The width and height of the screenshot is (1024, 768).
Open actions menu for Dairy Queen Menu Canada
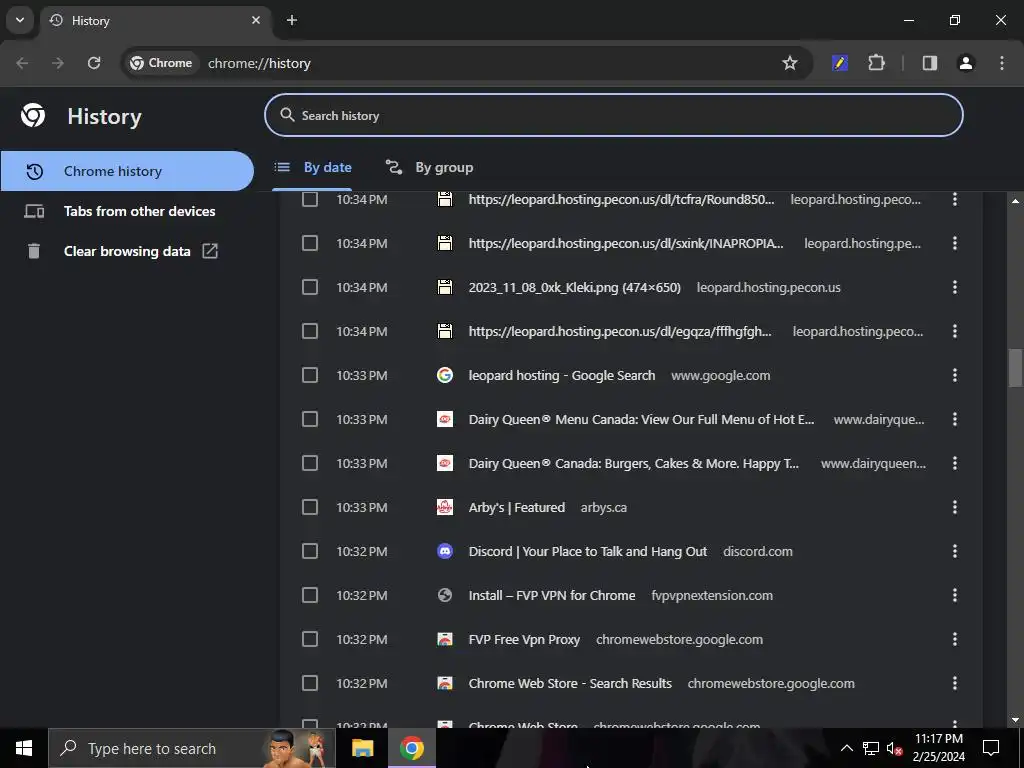(955, 419)
